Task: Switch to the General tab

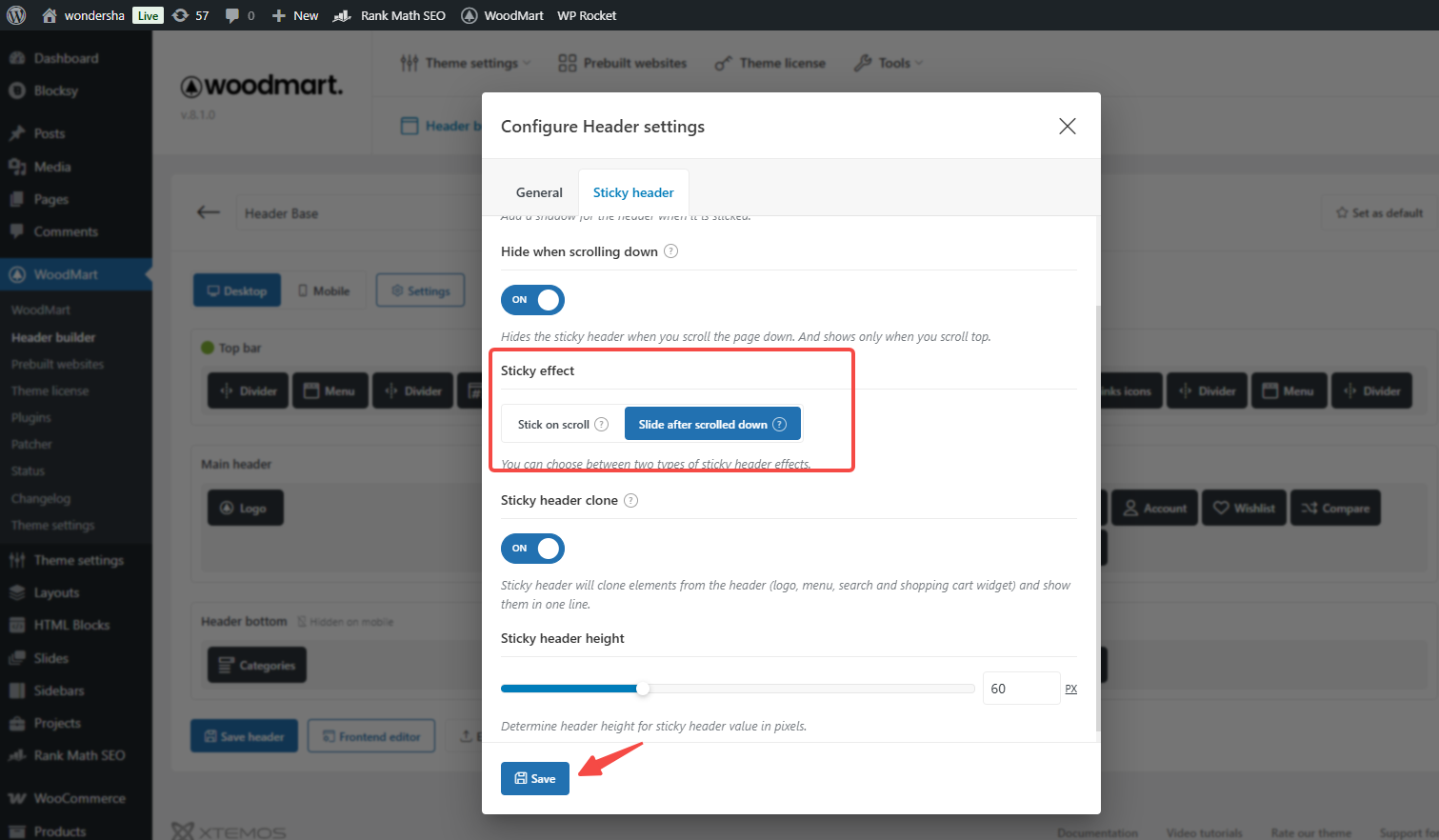Action: (539, 192)
